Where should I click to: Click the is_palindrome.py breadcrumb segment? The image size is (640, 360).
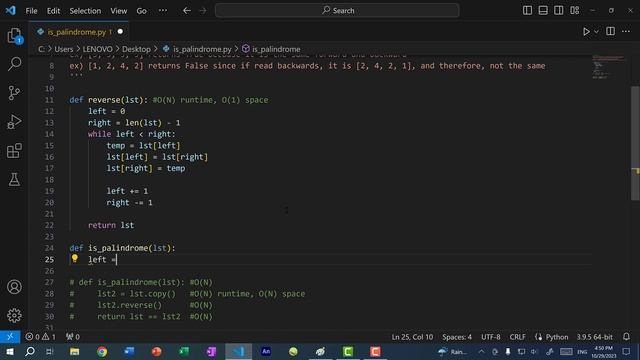(197, 49)
